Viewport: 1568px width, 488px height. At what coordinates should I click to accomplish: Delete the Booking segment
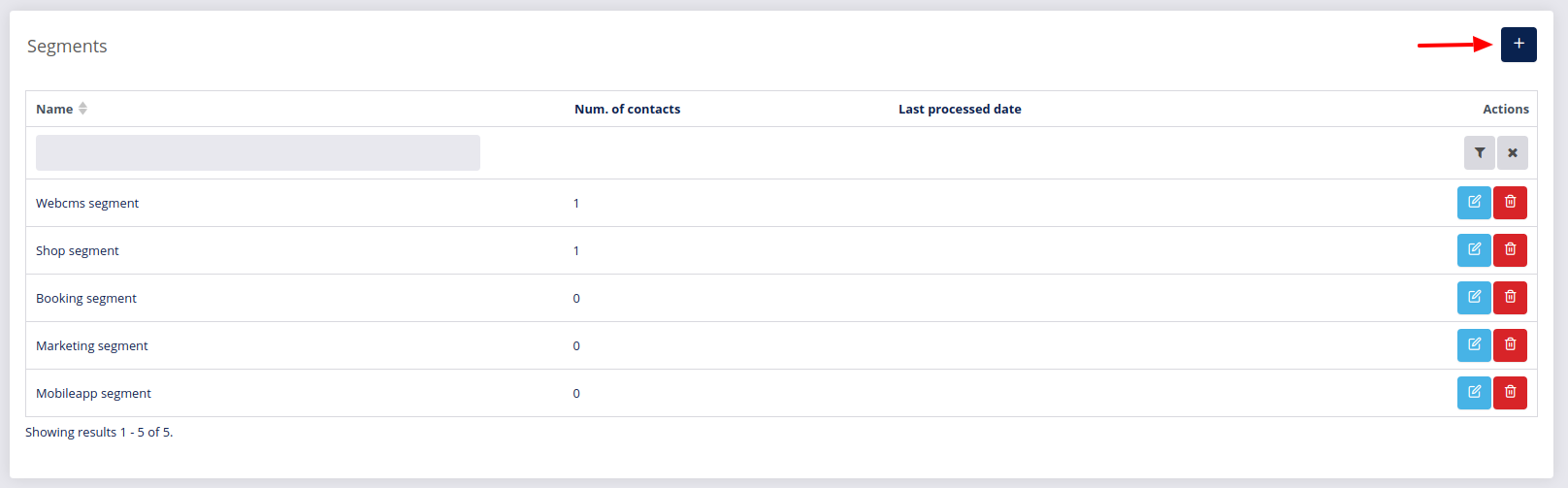(x=1510, y=298)
